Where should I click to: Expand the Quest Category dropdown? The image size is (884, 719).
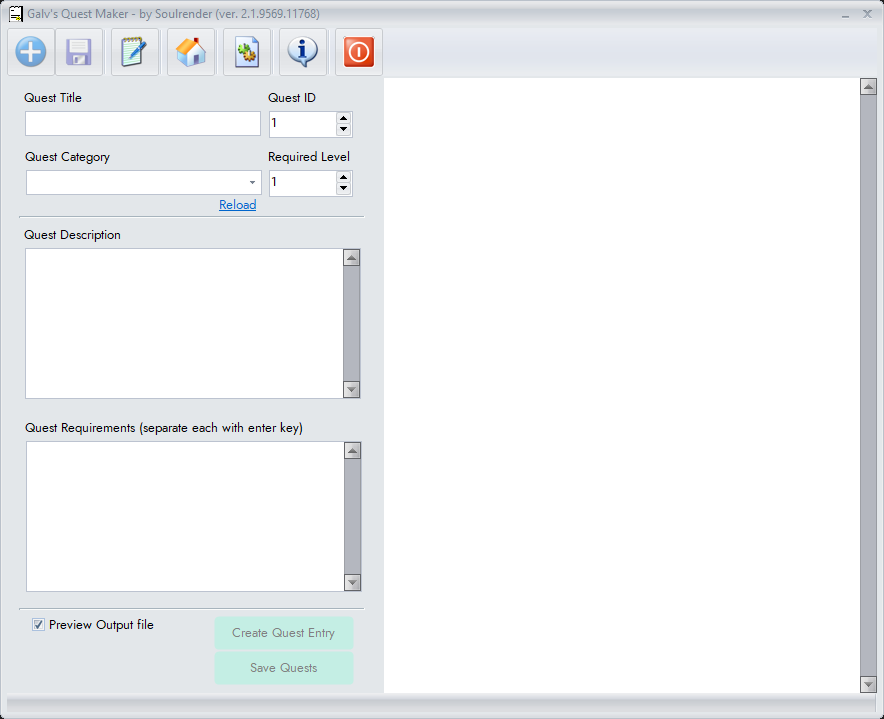click(x=252, y=183)
